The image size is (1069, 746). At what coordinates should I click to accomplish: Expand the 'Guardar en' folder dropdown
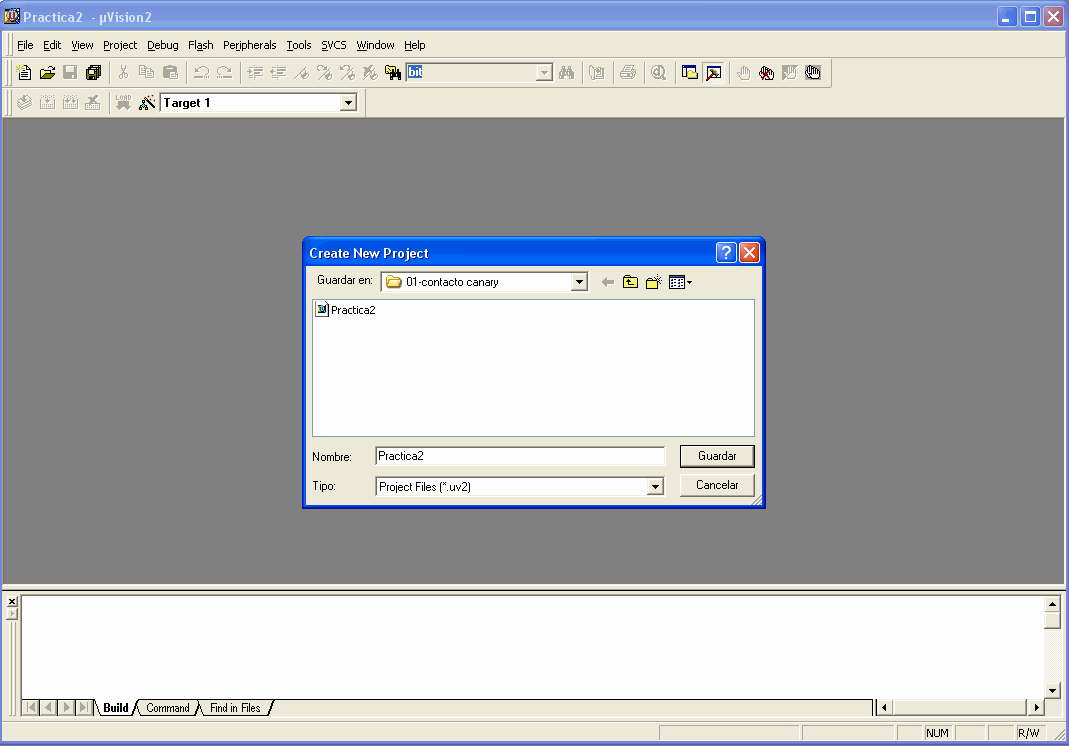point(579,283)
